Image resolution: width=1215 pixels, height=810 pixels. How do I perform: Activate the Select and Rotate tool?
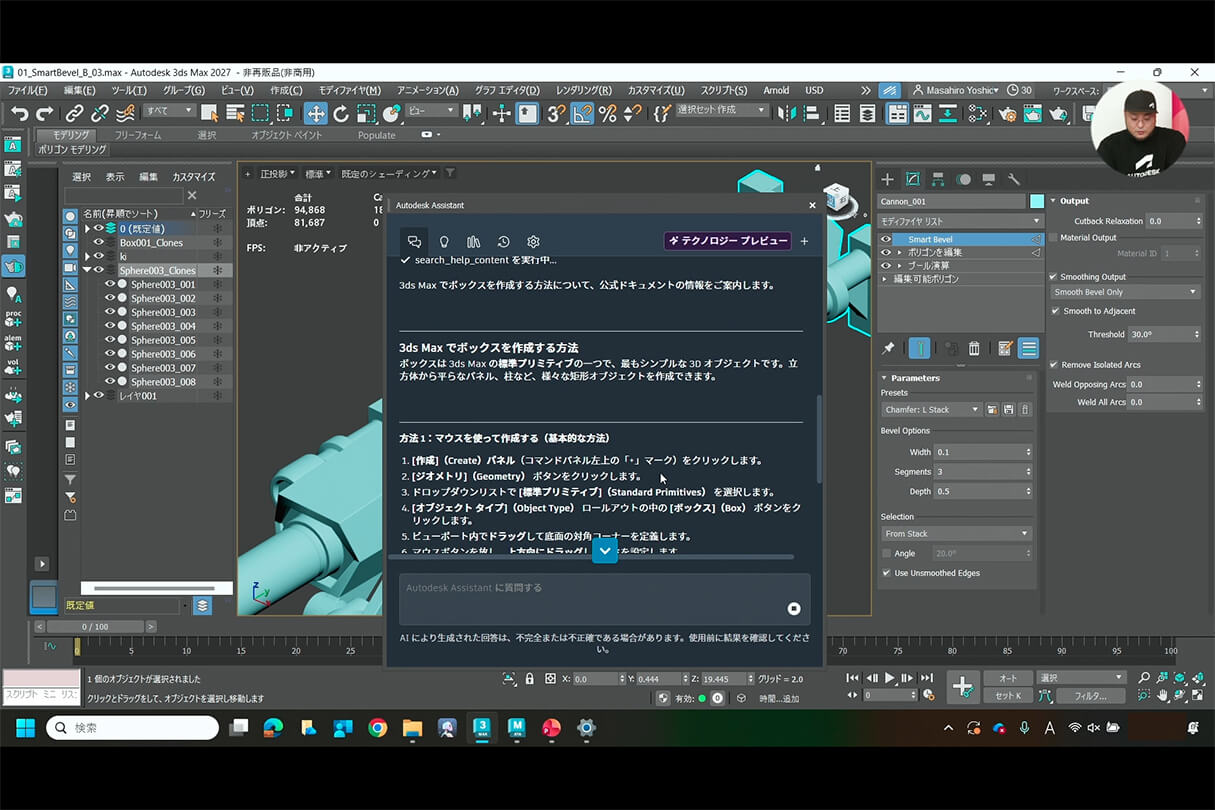pos(341,114)
